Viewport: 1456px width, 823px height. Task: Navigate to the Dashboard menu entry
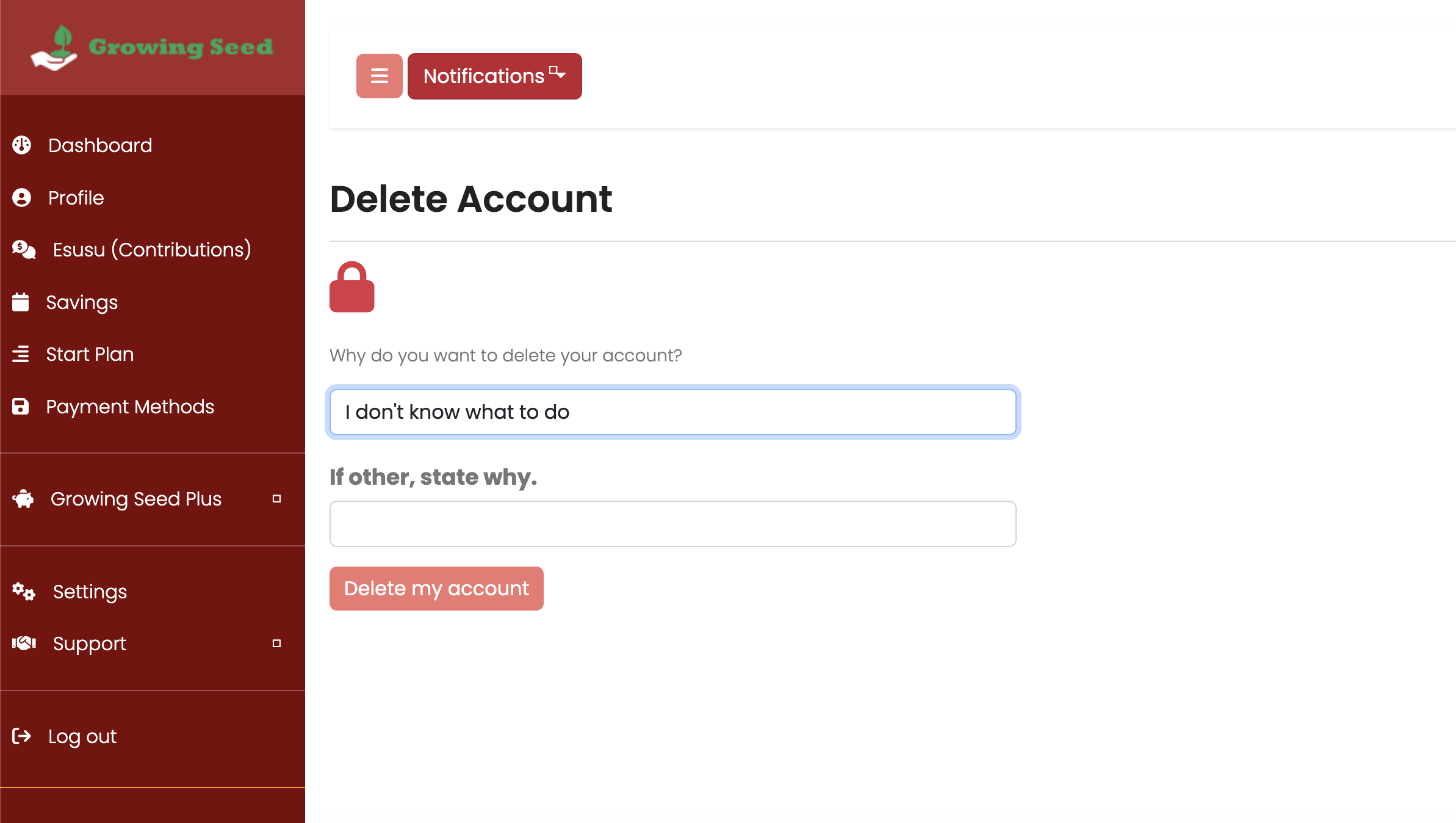click(x=99, y=145)
